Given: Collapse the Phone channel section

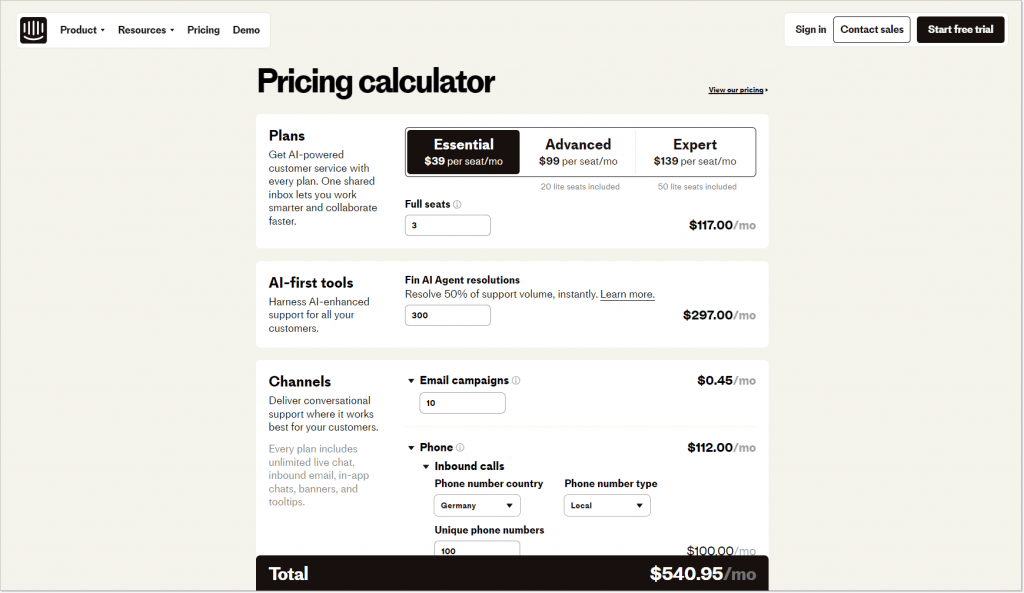Looking at the screenshot, I should [411, 447].
